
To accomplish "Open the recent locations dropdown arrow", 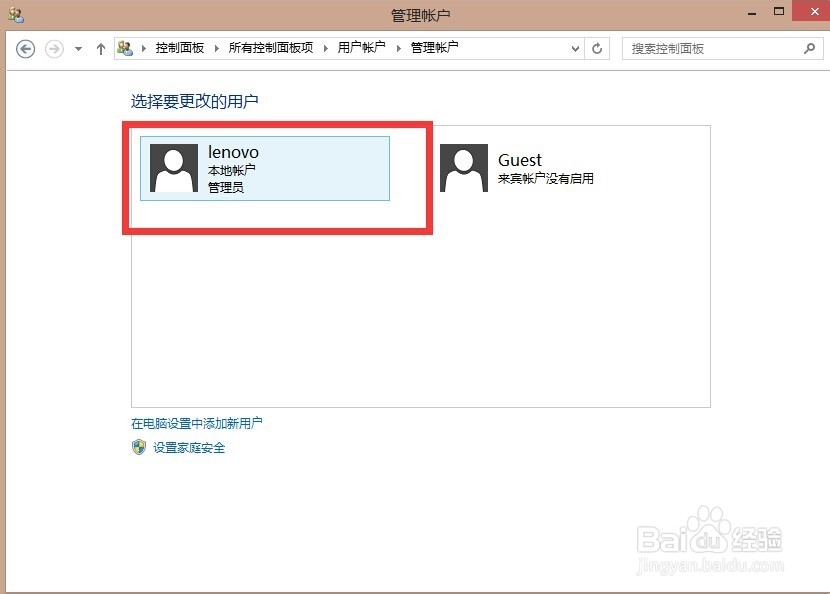I will coord(78,49).
